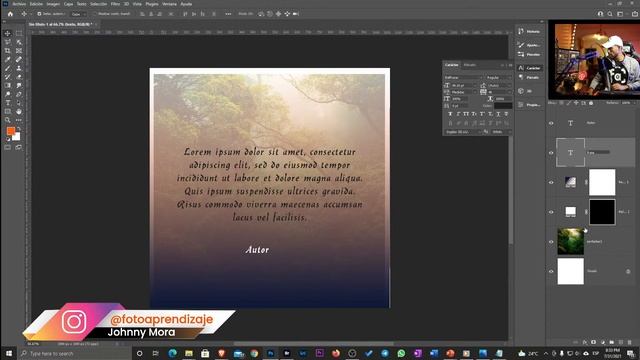Hide the Autor text layer
The height and width of the screenshot is (360, 640).
click(551, 123)
